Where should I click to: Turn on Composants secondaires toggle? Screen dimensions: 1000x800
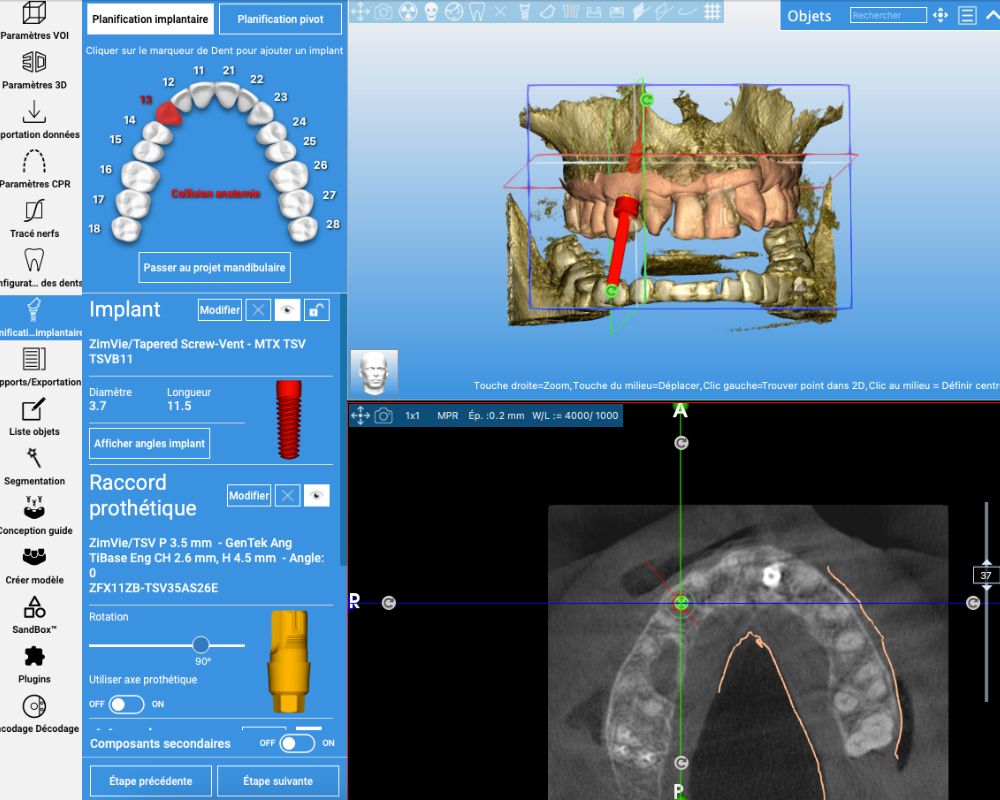point(297,743)
